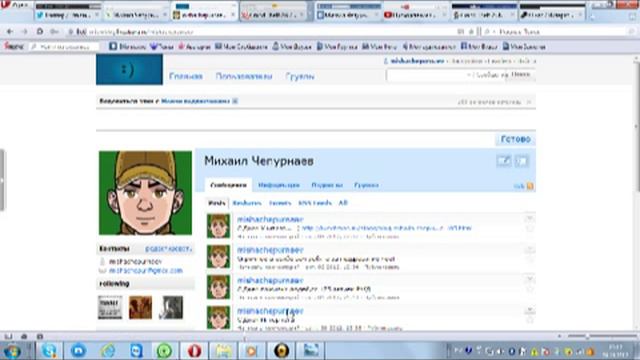The image size is (640, 360).
Task: Click the leftmost icon in the browser status bar
Action: coord(8,336)
